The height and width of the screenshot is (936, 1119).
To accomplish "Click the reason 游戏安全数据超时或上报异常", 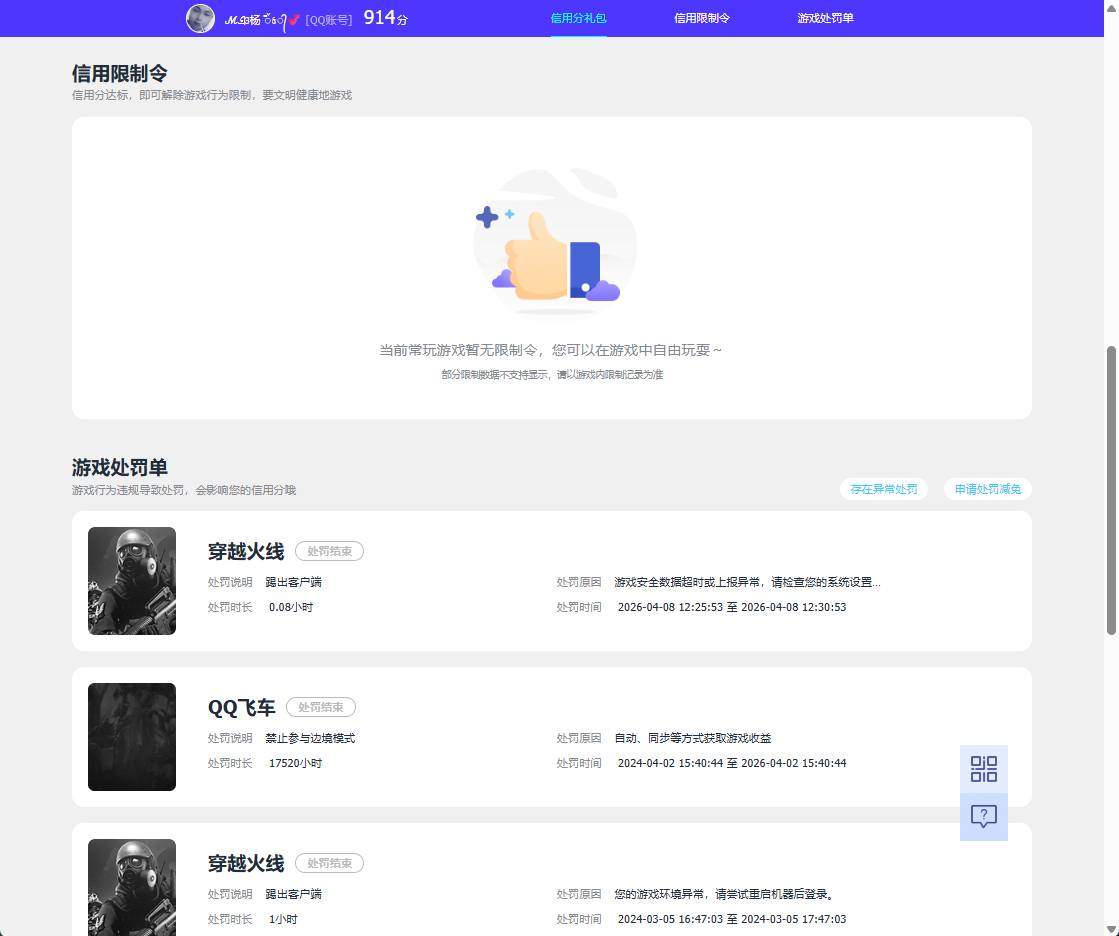I will pos(747,582).
